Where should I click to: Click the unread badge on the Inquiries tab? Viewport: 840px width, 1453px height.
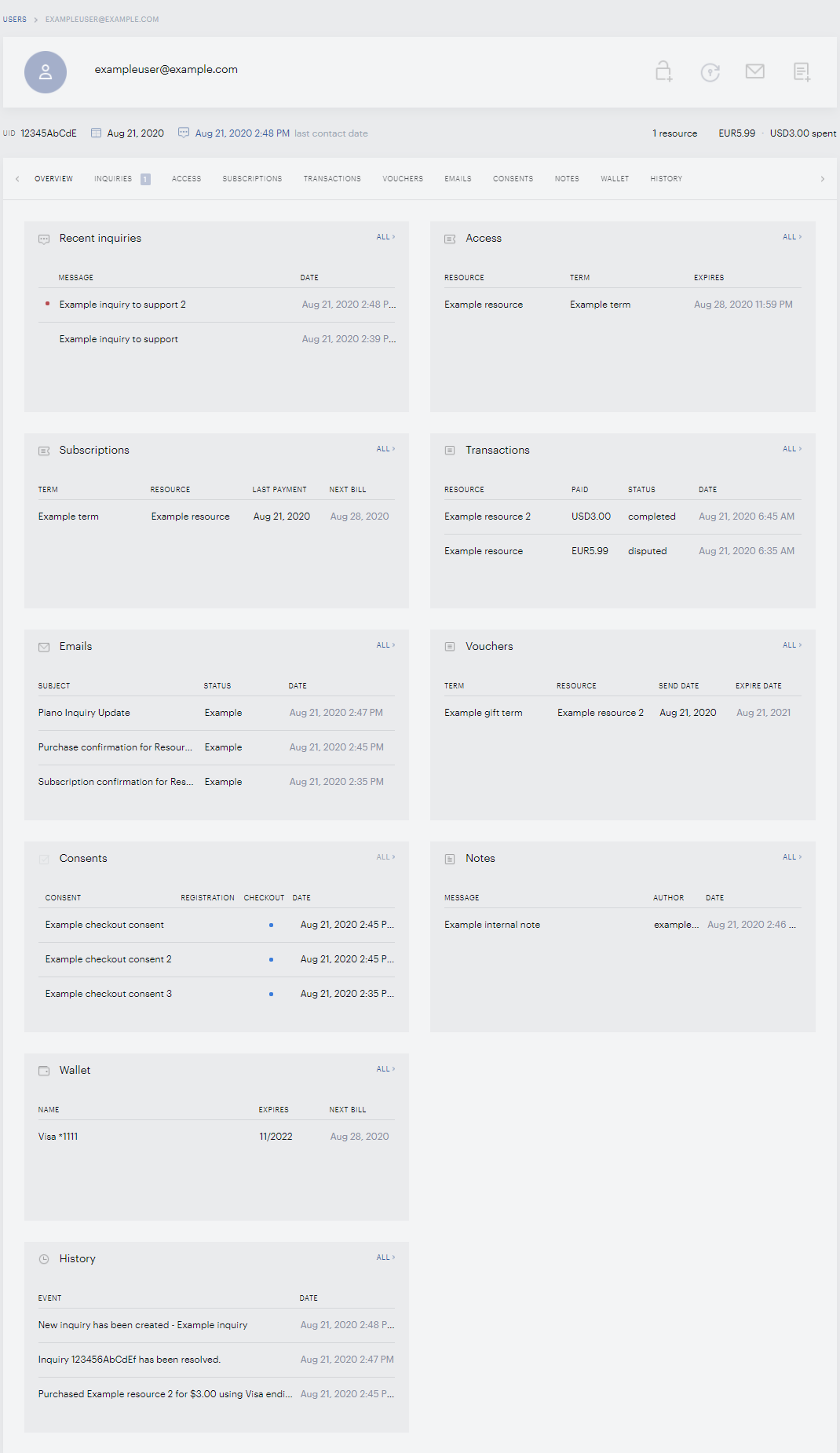[145, 179]
